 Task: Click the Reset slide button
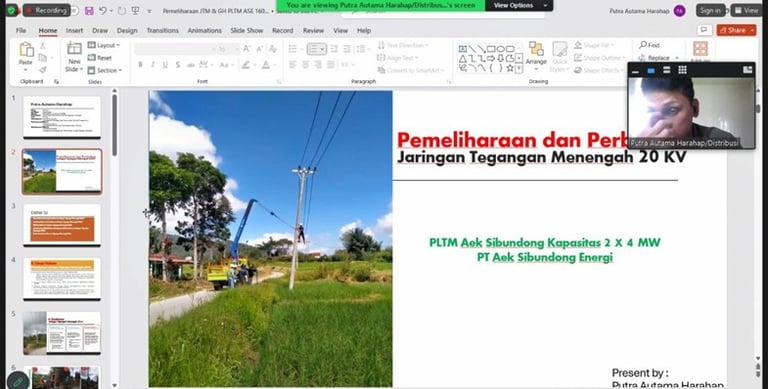coord(100,58)
